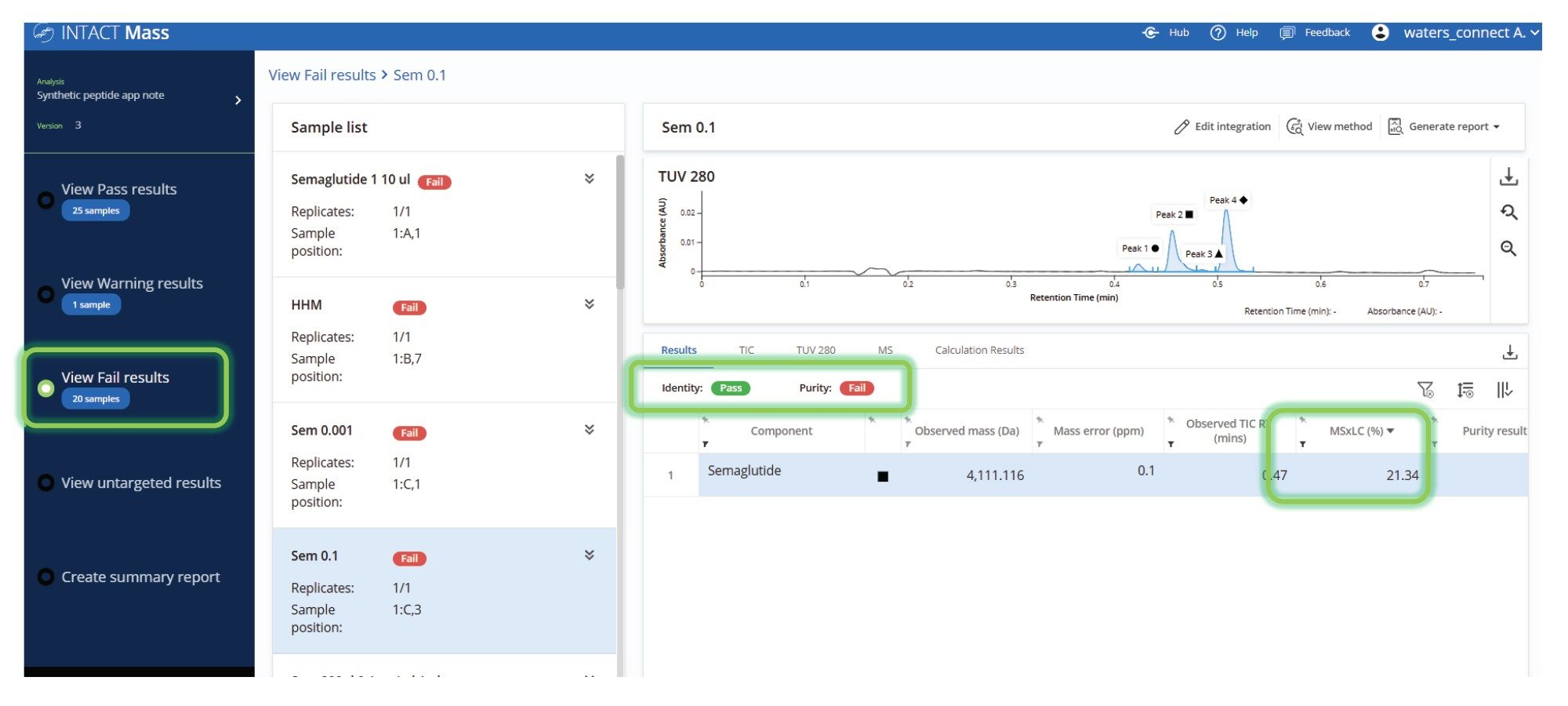This screenshot has width=1568, height=706.
Task: Select View Warning results option
Action: click(x=46, y=294)
